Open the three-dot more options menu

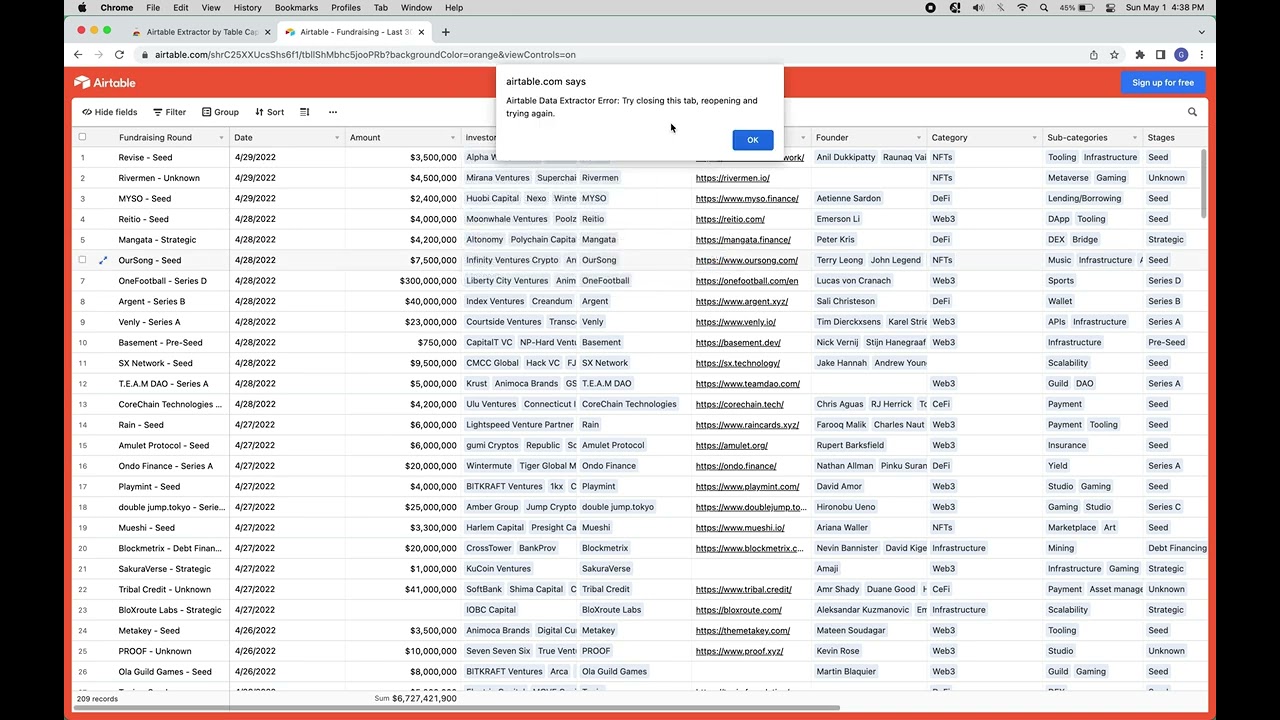pos(333,112)
